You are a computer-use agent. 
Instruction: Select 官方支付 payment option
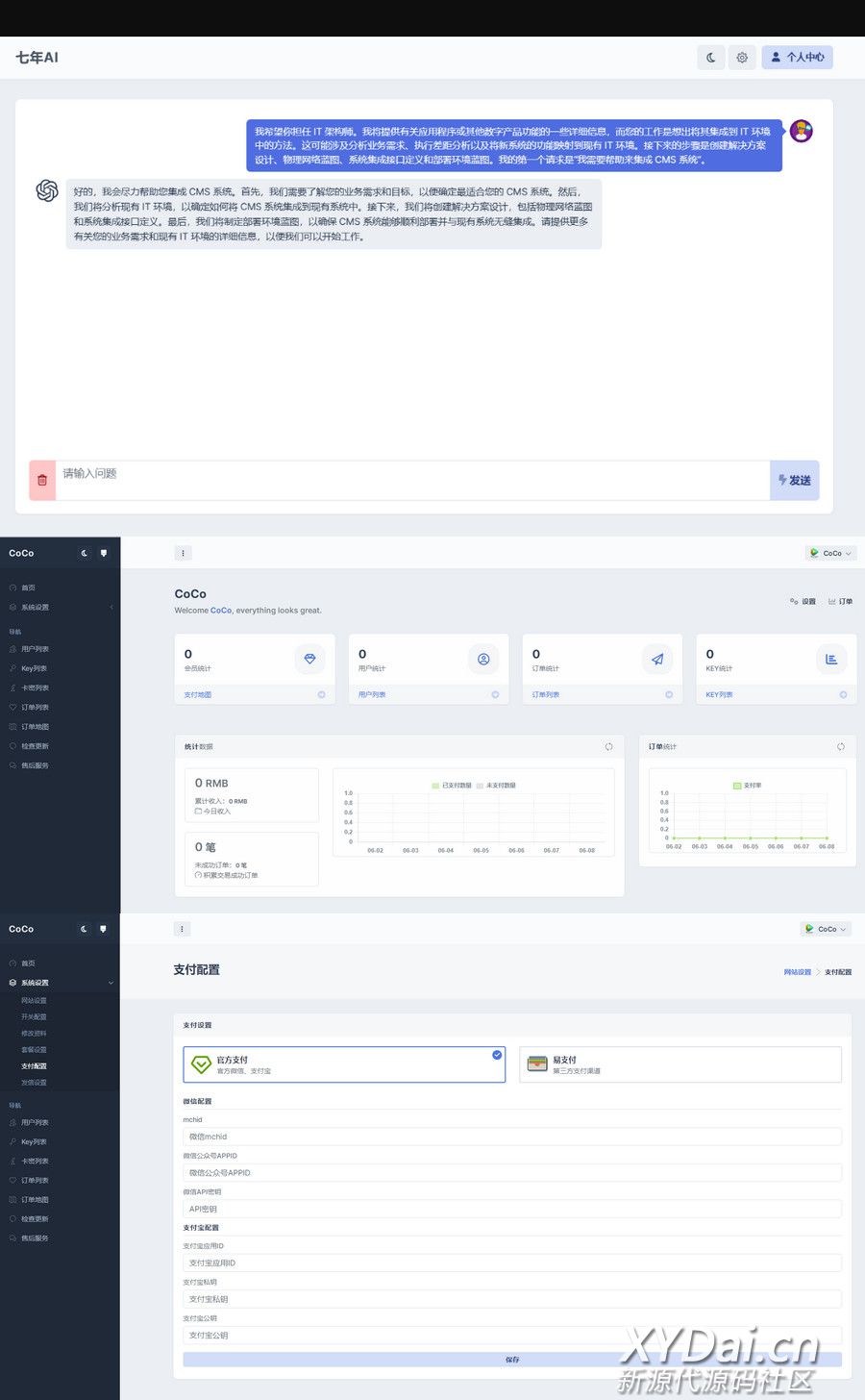[x=344, y=1064]
